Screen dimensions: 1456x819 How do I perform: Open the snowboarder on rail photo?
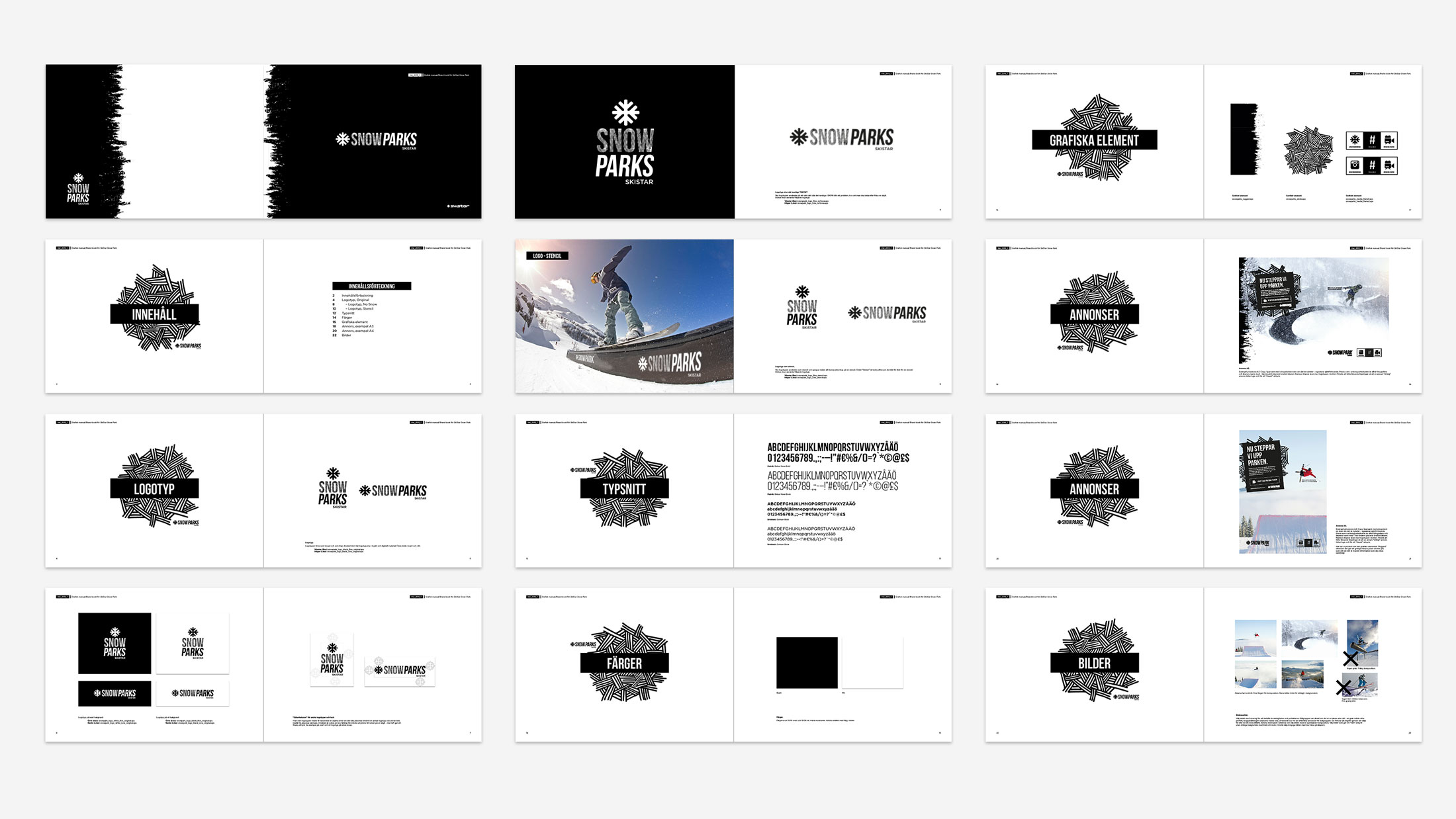(624, 316)
